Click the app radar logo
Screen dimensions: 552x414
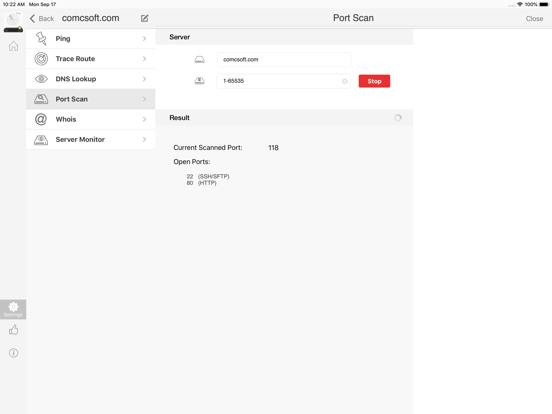point(13,22)
